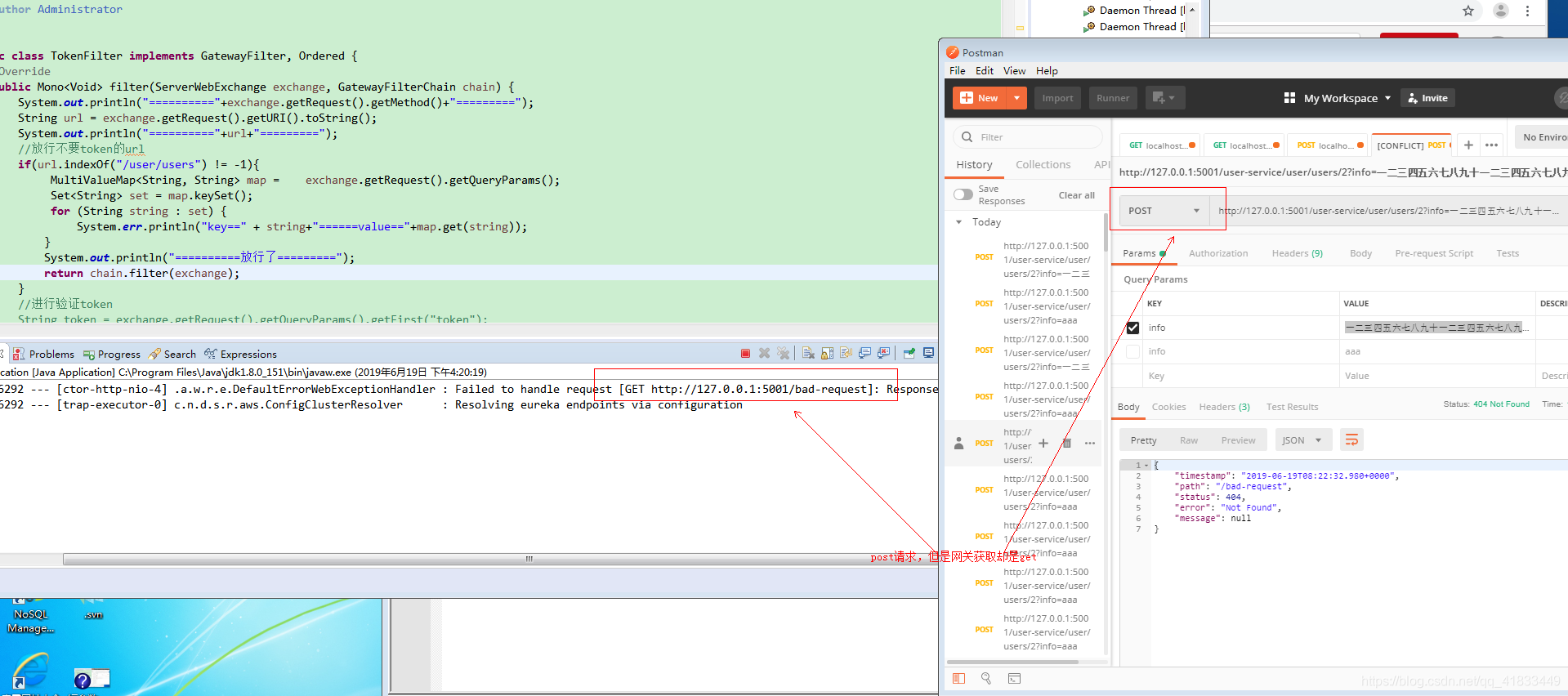Switch to response Cookies tab

(x=1168, y=407)
